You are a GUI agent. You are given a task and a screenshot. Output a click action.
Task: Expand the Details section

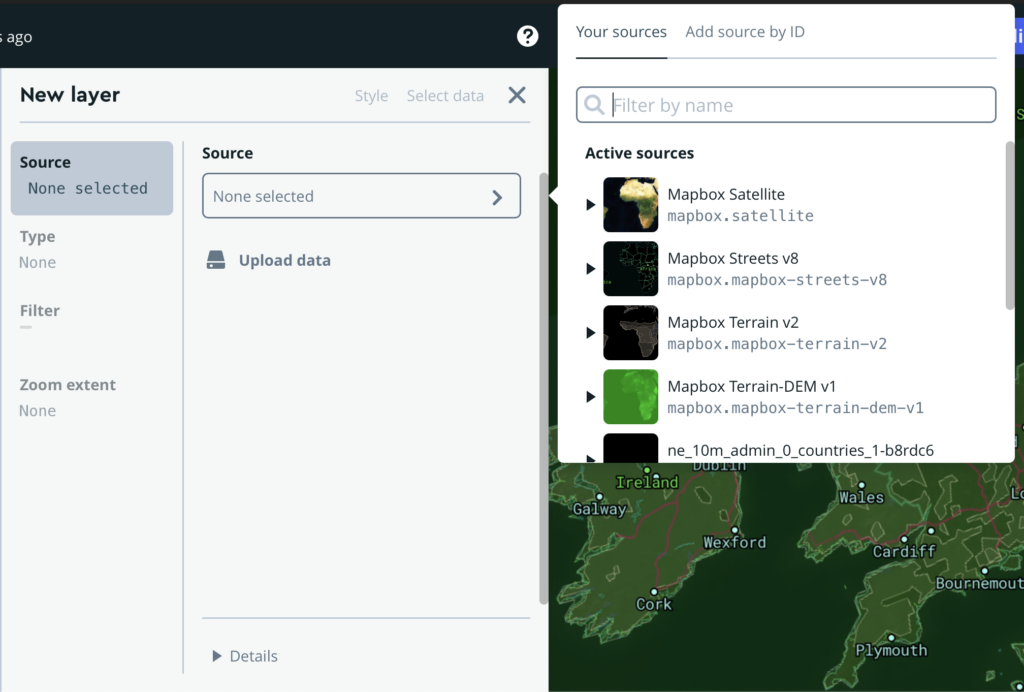pos(245,656)
